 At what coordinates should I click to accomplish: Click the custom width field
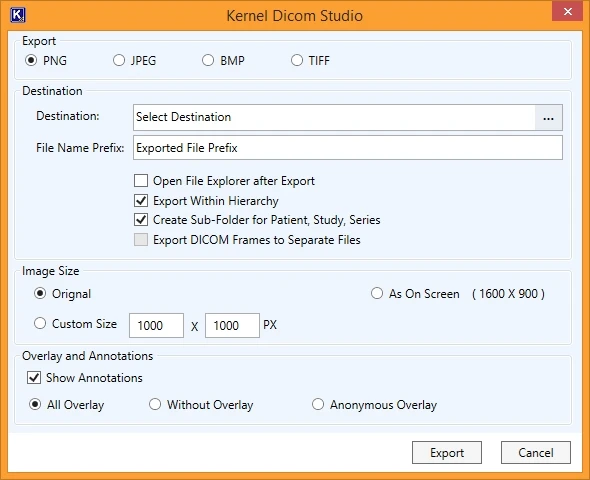click(156, 325)
